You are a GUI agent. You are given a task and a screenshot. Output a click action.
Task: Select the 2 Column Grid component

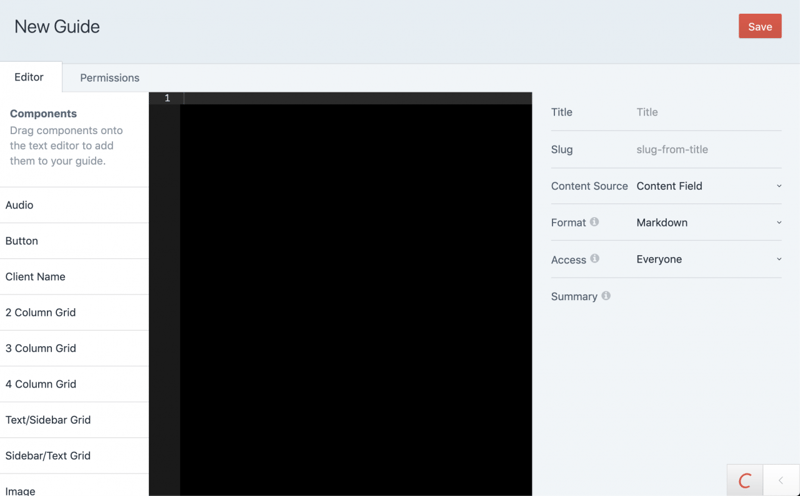[x=74, y=313]
